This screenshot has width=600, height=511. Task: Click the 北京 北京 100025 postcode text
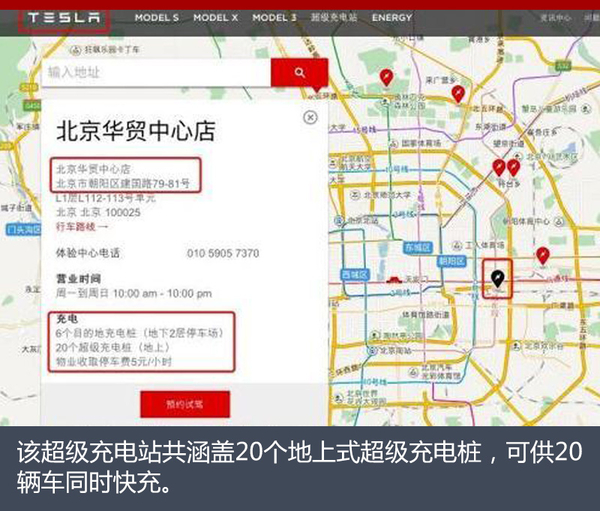pyautogui.click(x=98, y=212)
